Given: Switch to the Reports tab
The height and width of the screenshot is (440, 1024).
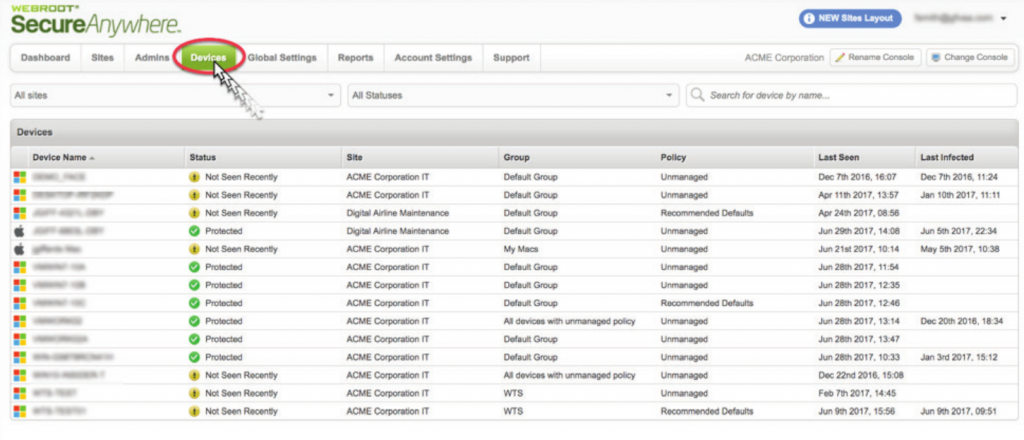Looking at the screenshot, I should pos(355,57).
